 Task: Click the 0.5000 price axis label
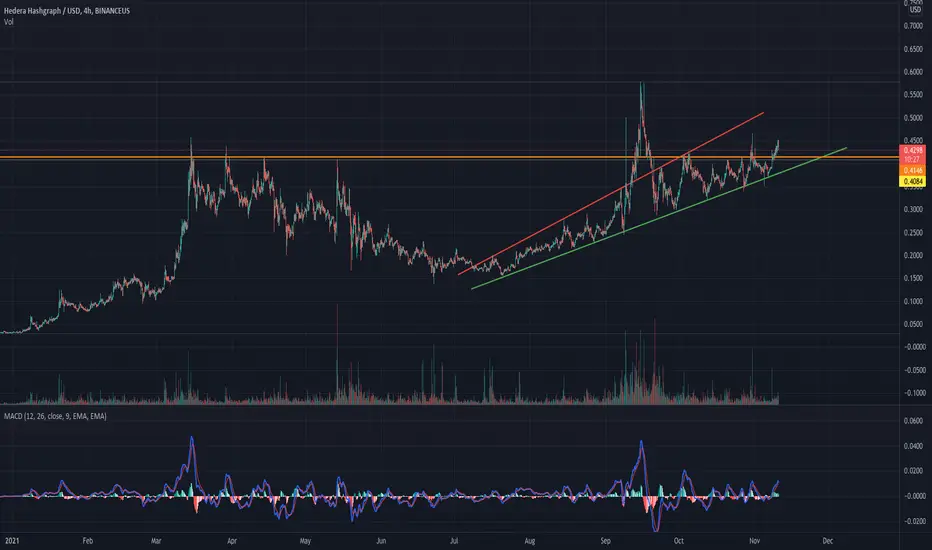tap(913, 118)
